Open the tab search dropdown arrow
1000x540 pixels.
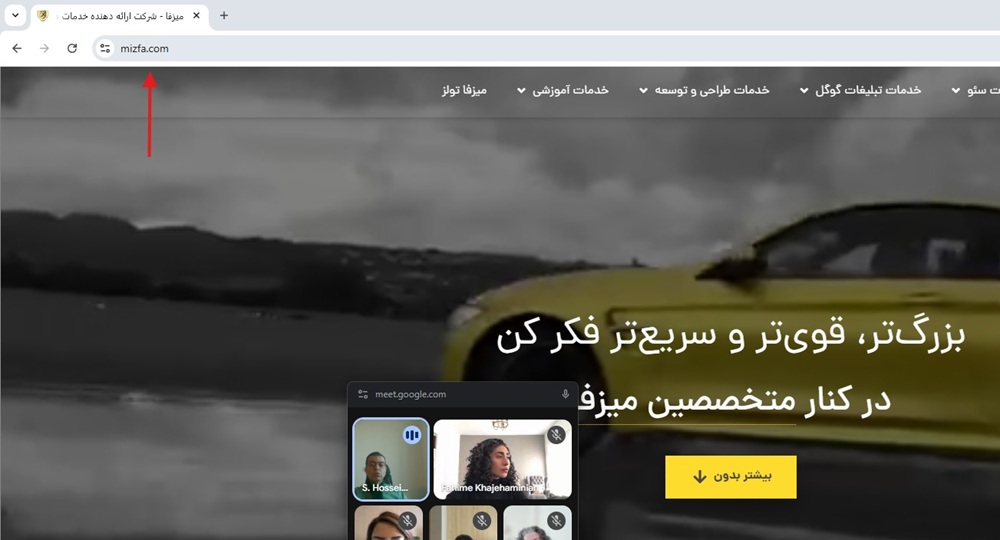[15, 15]
